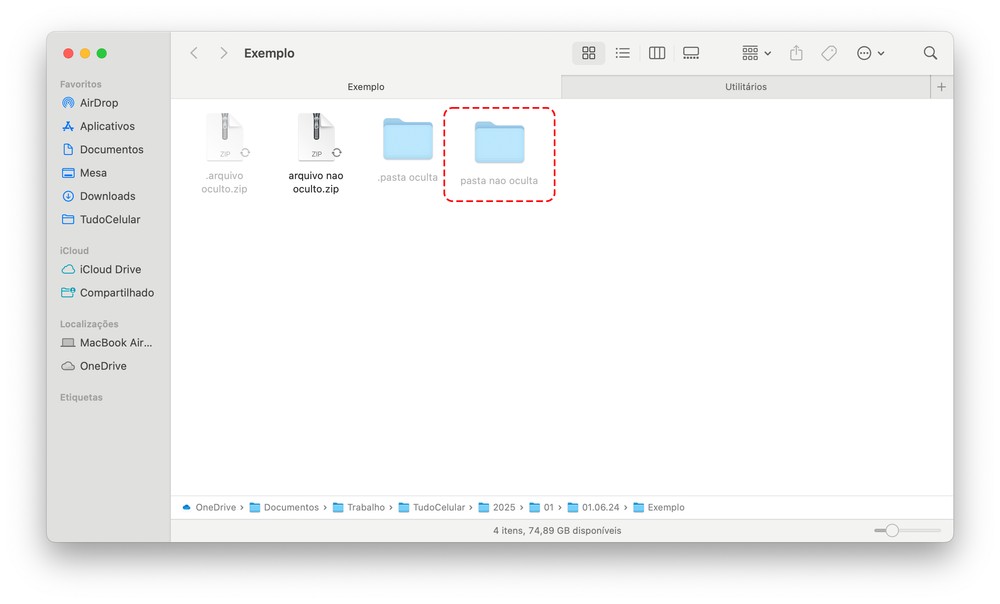This screenshot has width=1000, height=604.
Task: Go back with the left chevron
Action: pyautogui.click(x=194, y=53)
